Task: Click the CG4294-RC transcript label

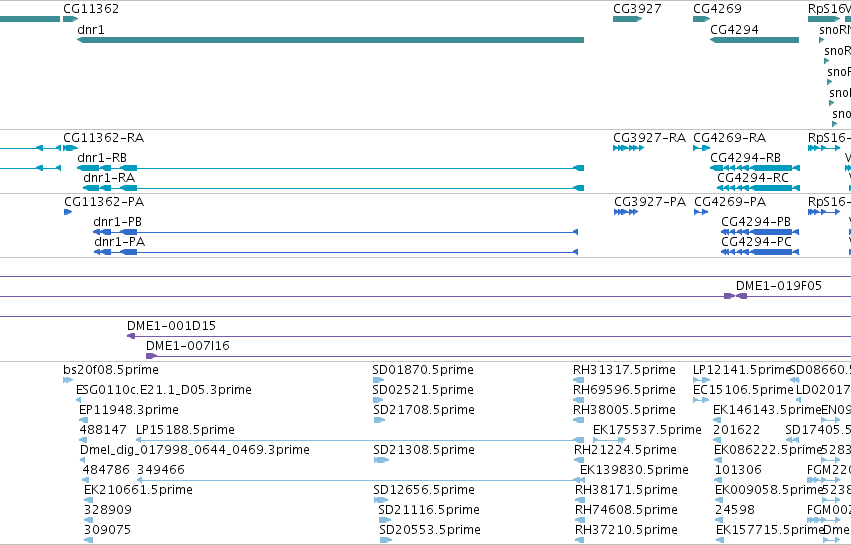Action: [753, 178]
